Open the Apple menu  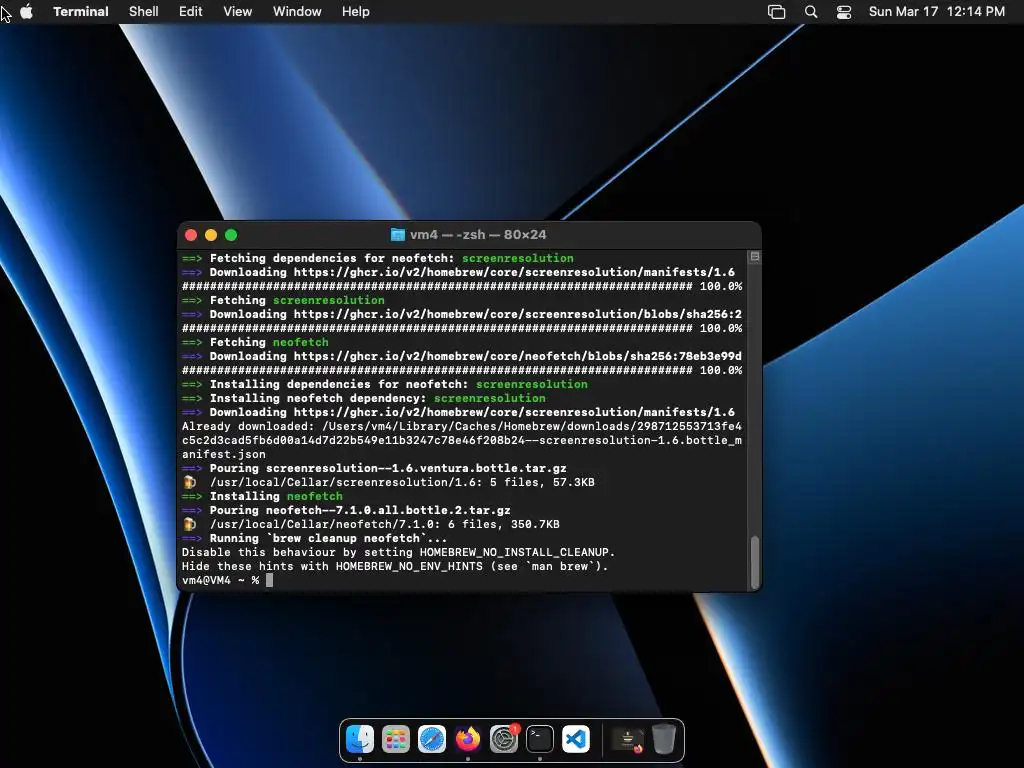26,12
